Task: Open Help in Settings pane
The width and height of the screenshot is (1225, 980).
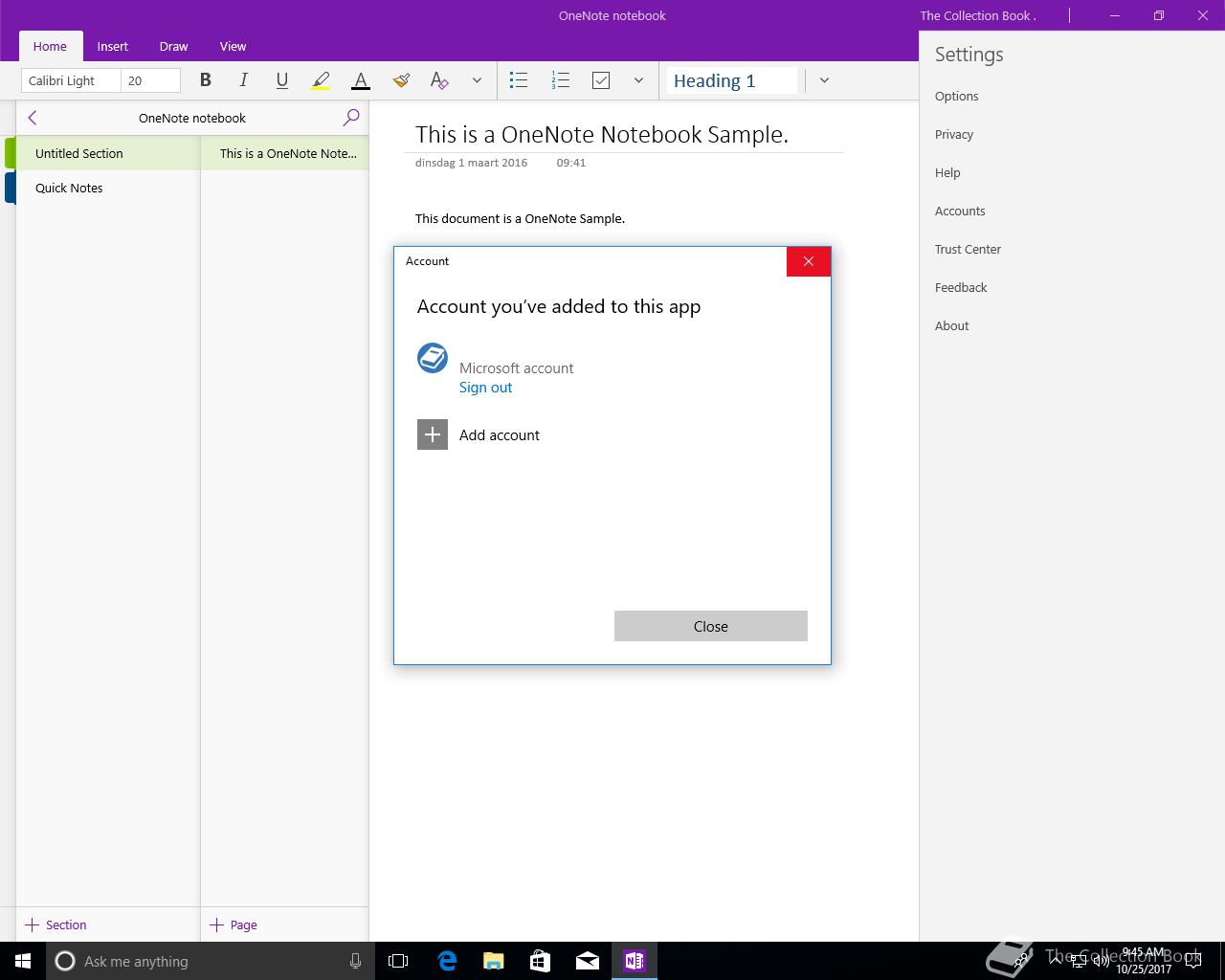Action: [947, 172]
